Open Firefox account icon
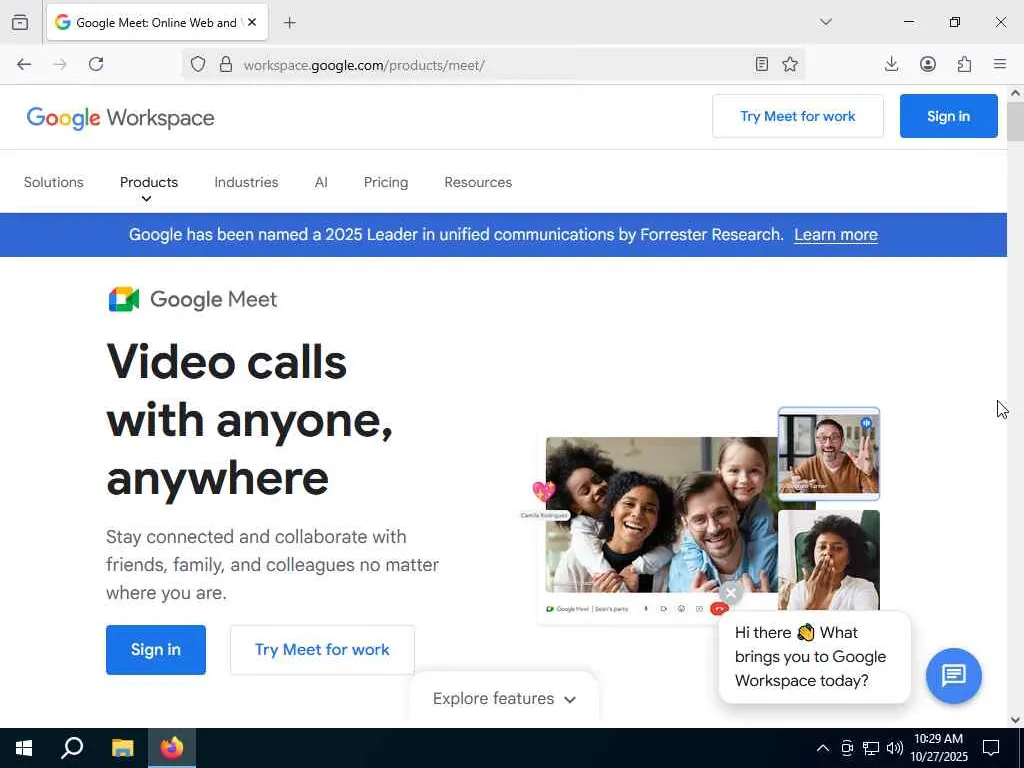The image size is (1024, 768). pyautogui.click(x=928, y=64)
